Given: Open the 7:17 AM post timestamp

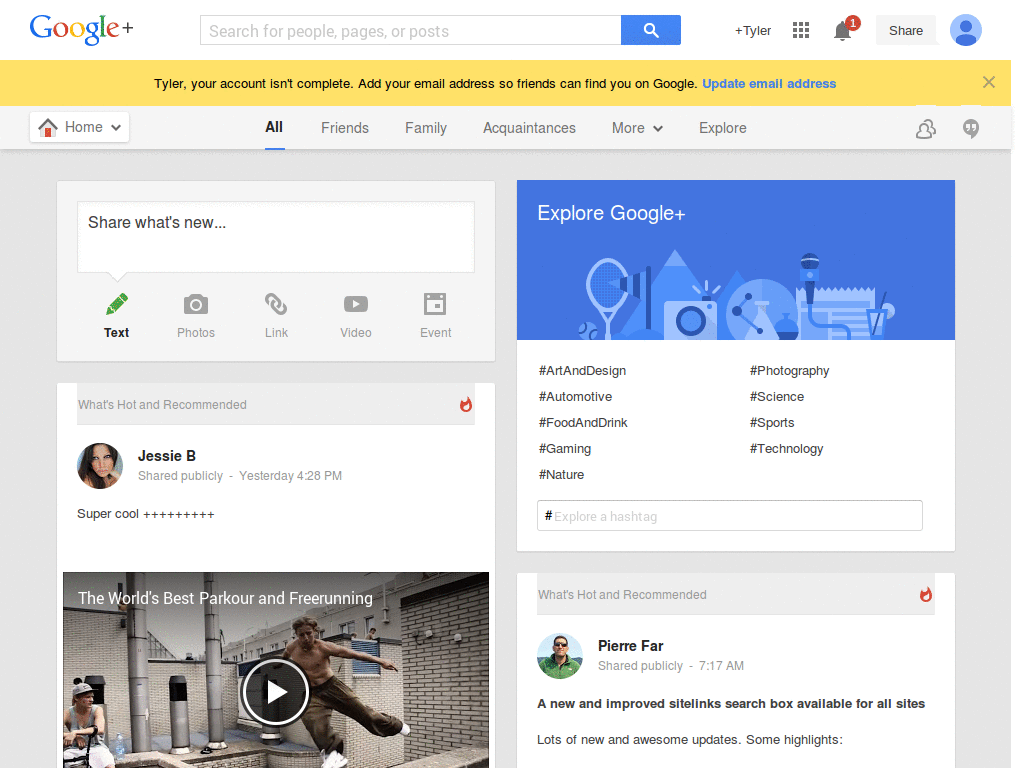Looking at the screenshot, I should 721,666.
